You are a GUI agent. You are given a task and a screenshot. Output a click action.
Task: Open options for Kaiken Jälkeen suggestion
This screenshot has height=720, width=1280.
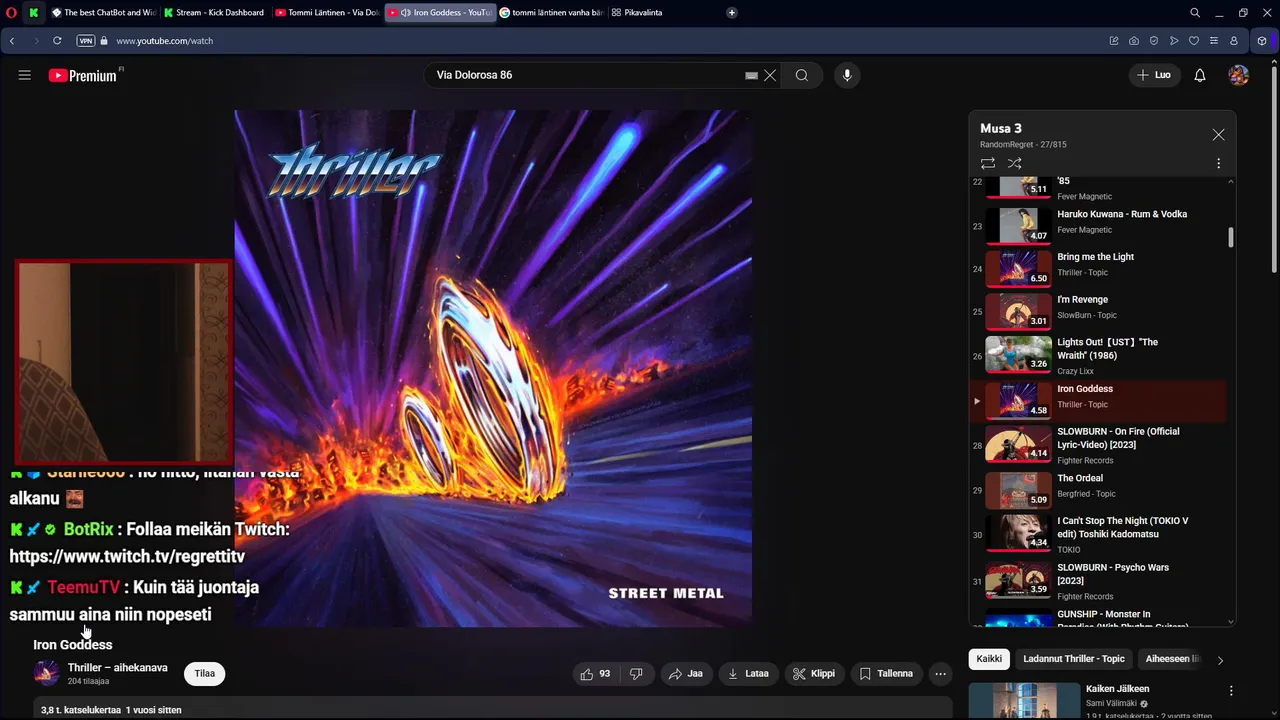tap(1231, 691)
